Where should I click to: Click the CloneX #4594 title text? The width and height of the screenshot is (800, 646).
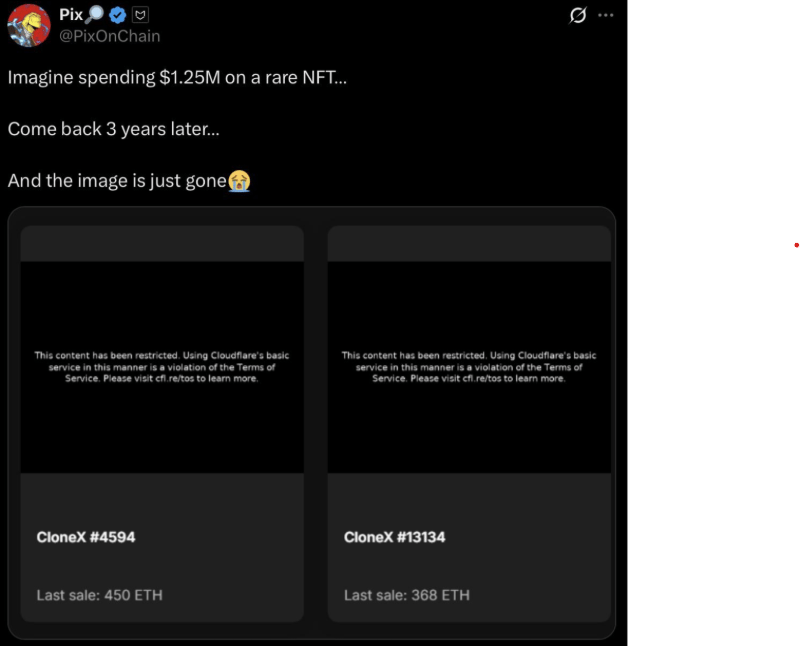86,537
